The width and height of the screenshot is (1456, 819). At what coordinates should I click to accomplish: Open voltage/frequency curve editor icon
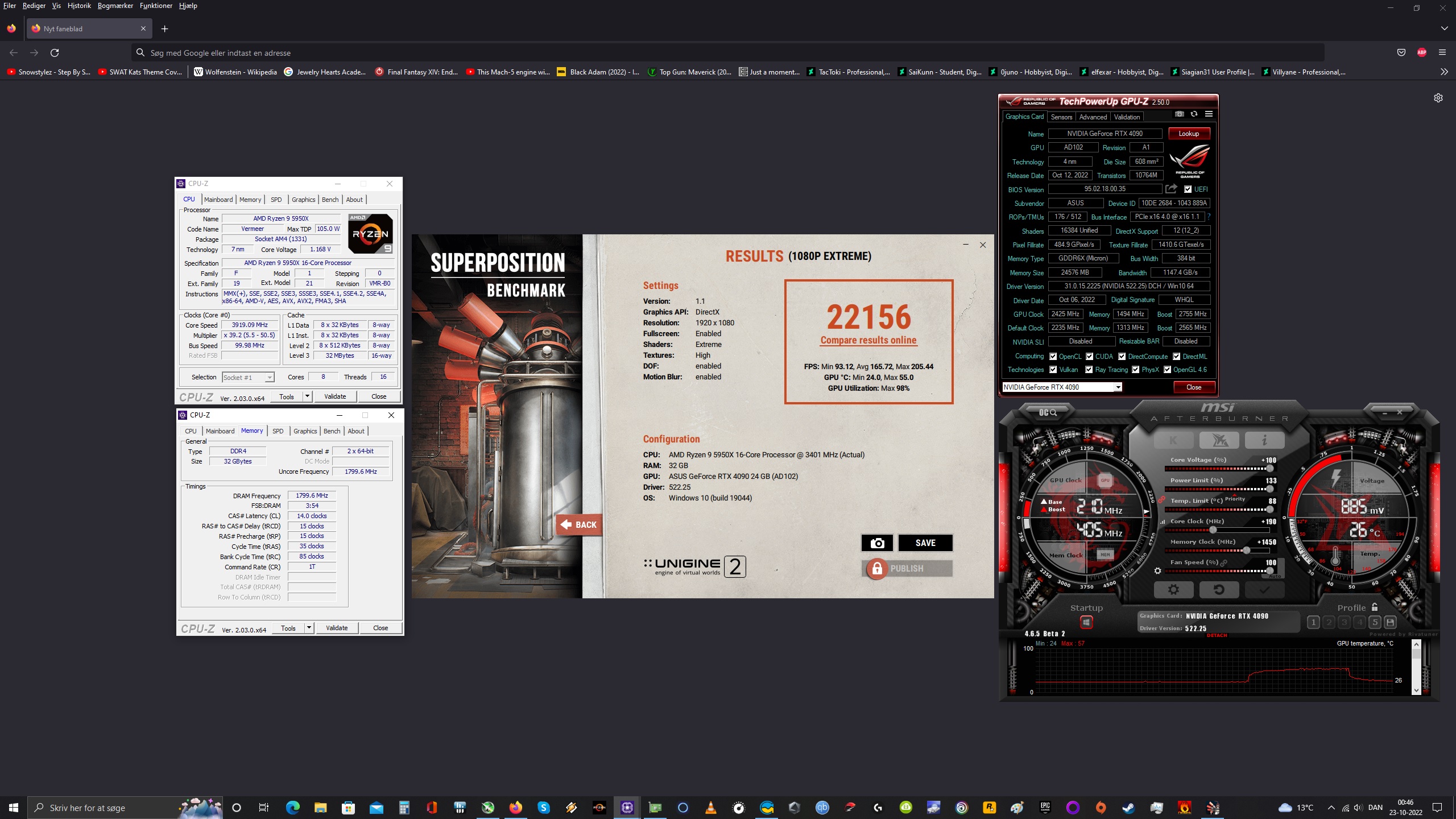(1163, 521)
